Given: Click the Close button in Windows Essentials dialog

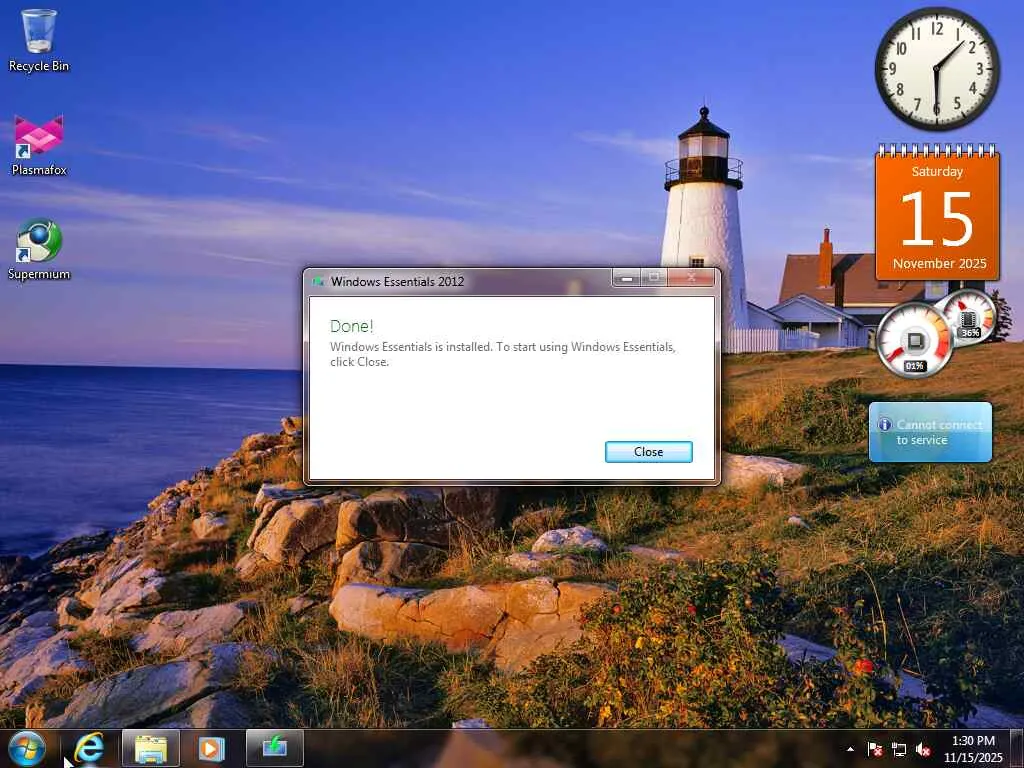Looking at the screenshot, I should click(648, 452).
